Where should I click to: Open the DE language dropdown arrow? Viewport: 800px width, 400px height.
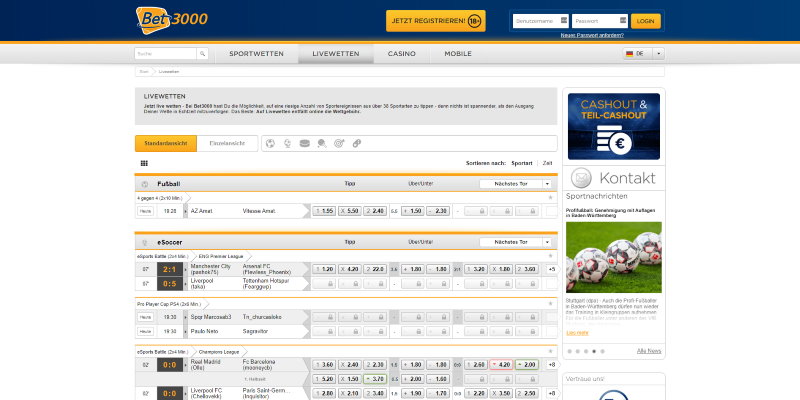click(659, 54)
